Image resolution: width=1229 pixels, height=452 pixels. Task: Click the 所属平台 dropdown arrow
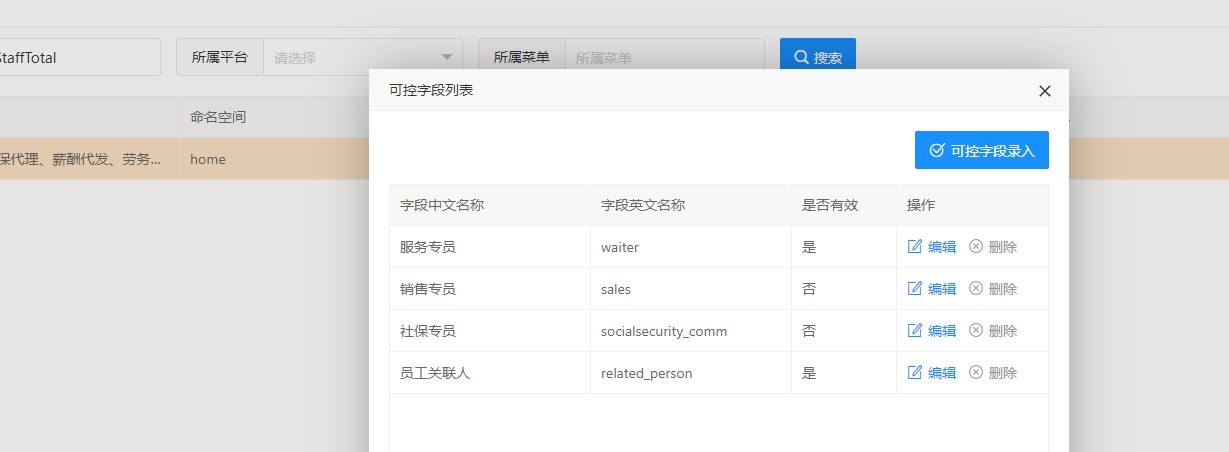pos(446,57)
